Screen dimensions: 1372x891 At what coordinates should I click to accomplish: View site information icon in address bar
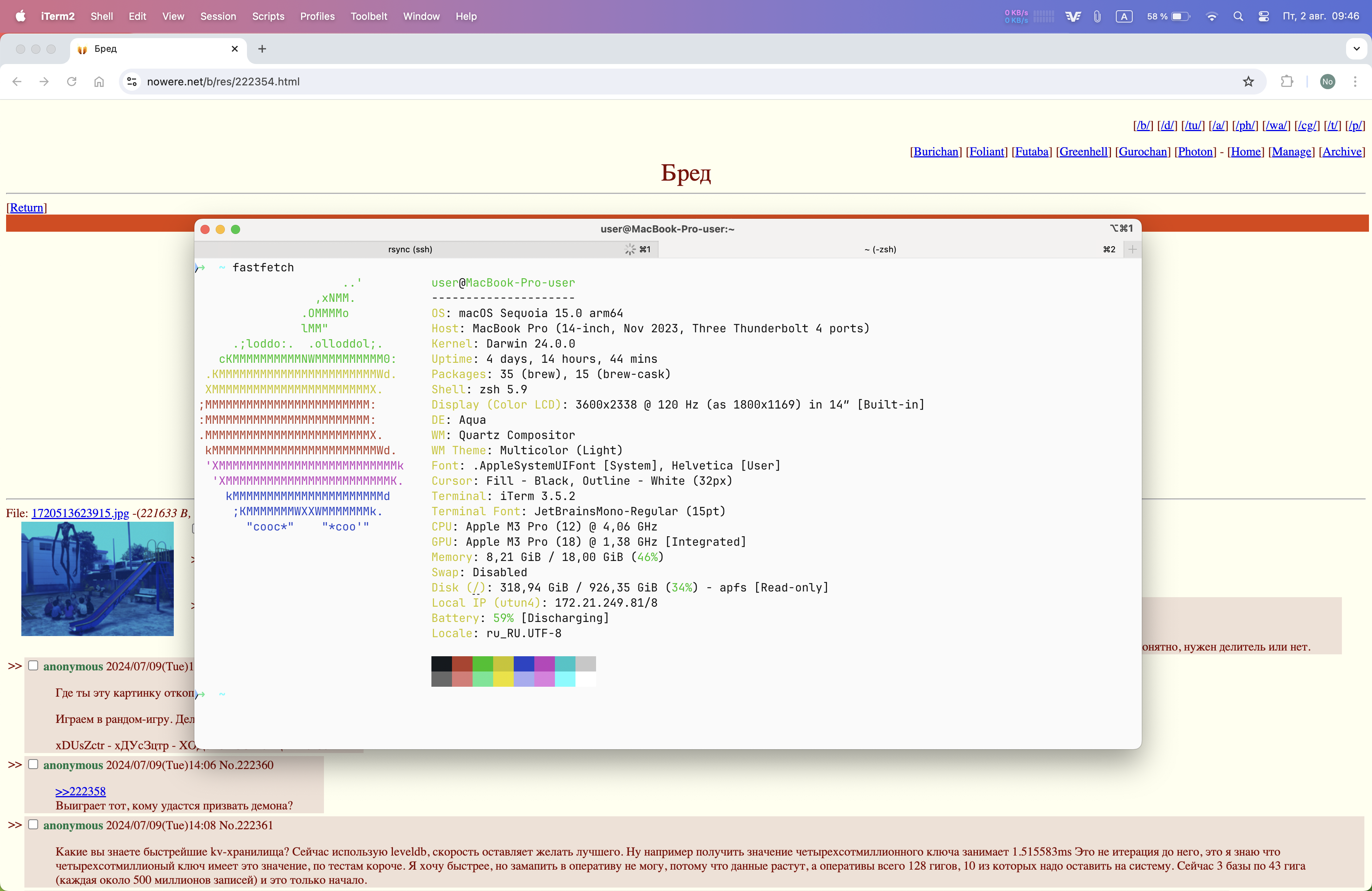coord(132,81)
